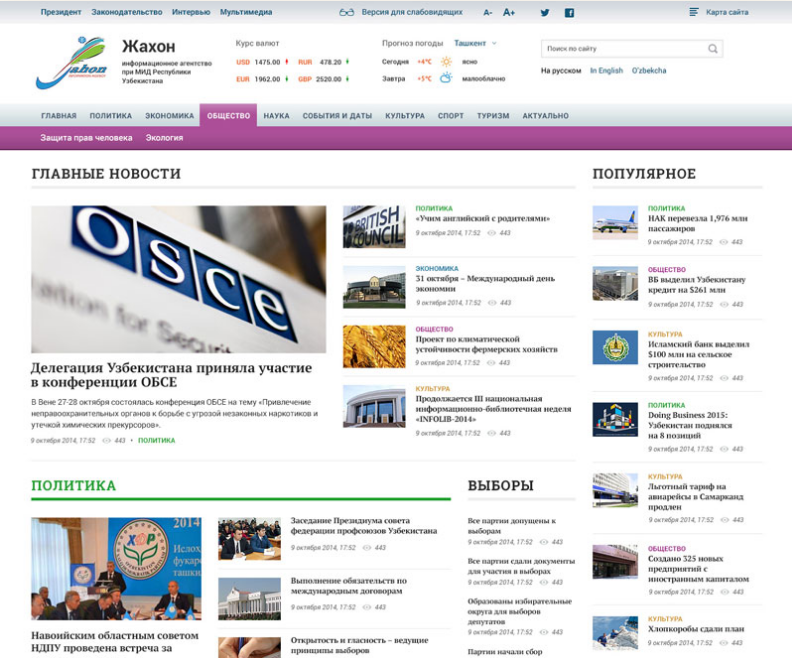Open 31 октября Международный день экономии article
792x658 pixels.
485,283
